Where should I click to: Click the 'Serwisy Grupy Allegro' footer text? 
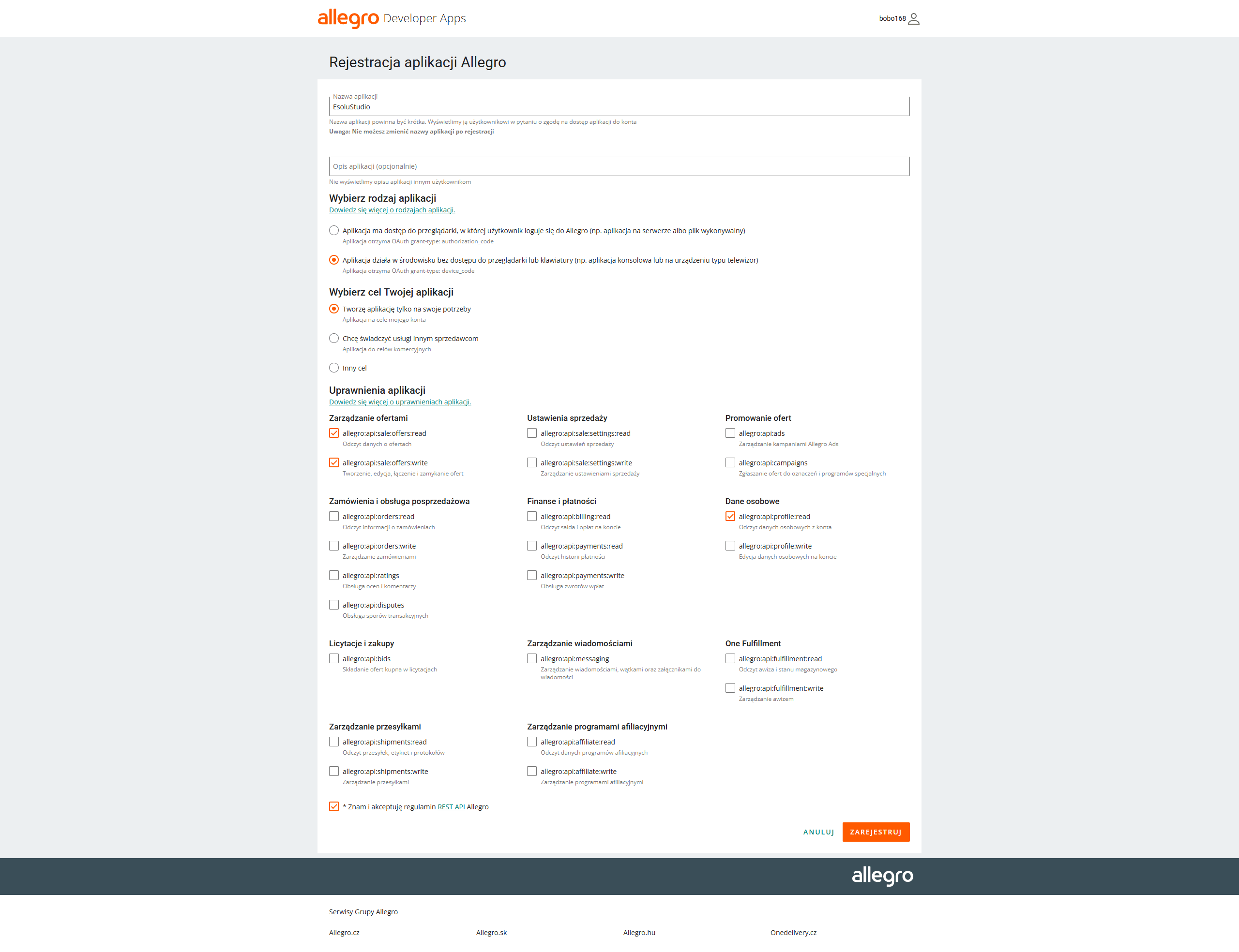(x=363, y=912)
